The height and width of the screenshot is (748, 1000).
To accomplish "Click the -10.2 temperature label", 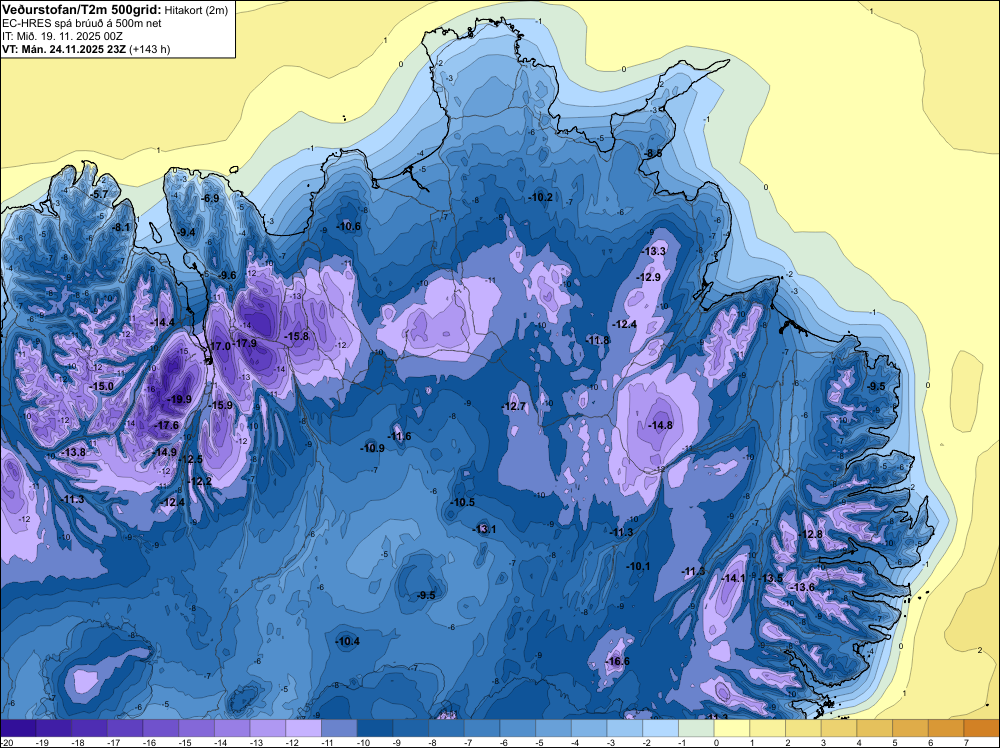I will 541,198.
